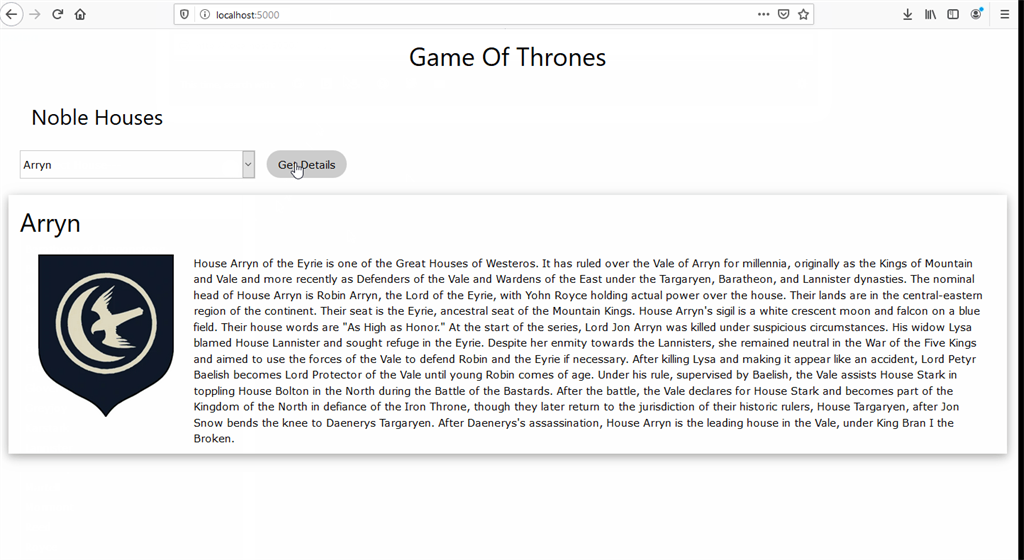Click the Noble Houses heading
This screenshot has height=560, width=1024.
[x=97, y=117]
